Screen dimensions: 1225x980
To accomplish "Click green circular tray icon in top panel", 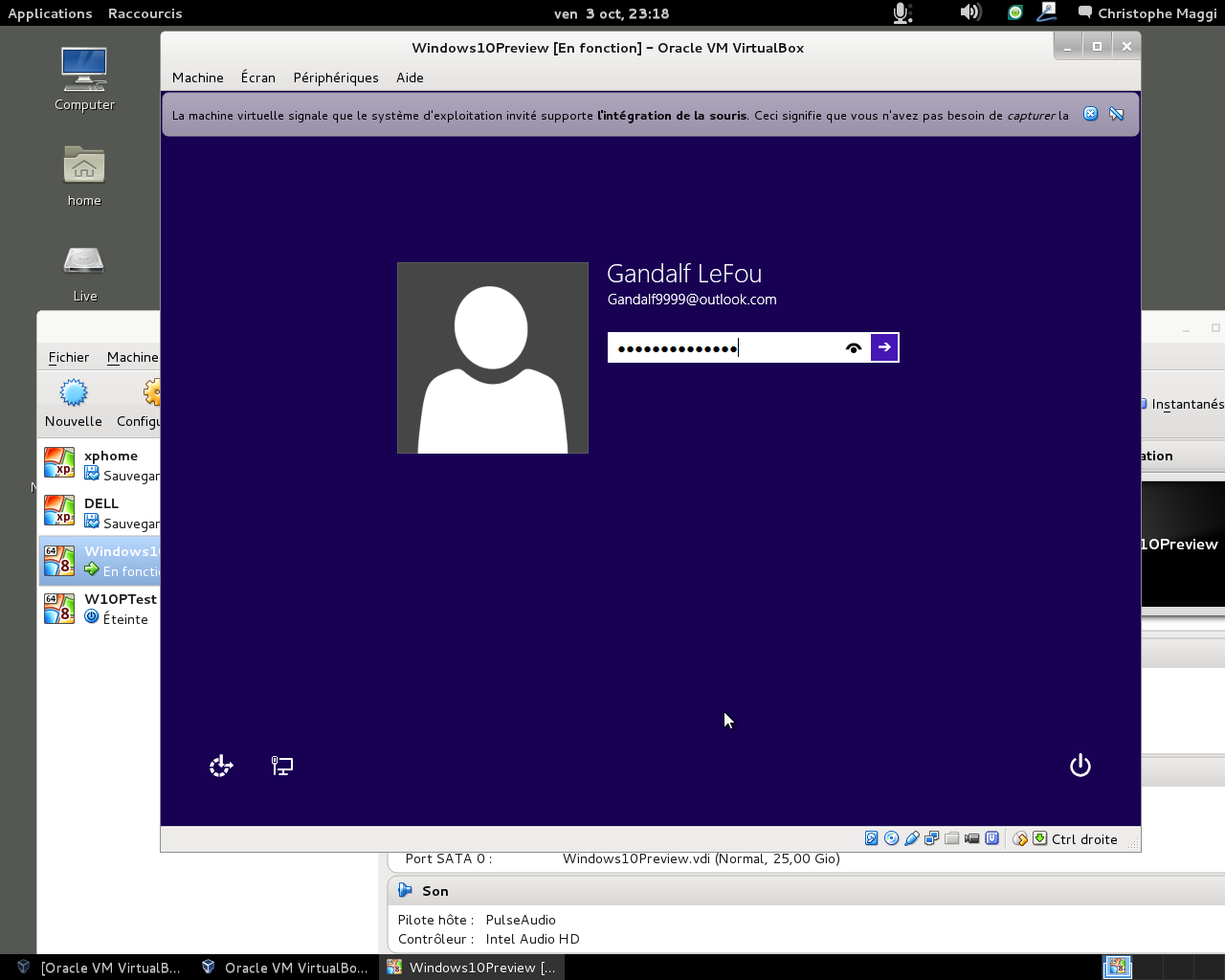I will coord(1015,12).
